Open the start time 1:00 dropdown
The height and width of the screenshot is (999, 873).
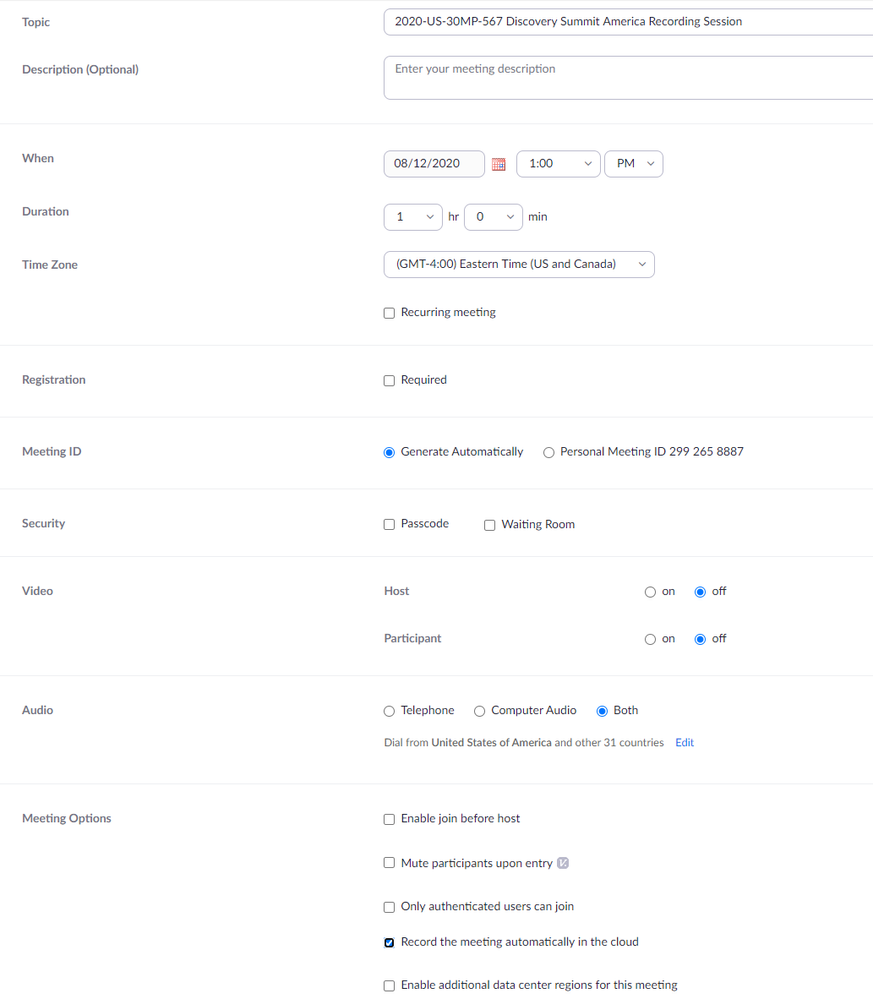coord(558,164)
